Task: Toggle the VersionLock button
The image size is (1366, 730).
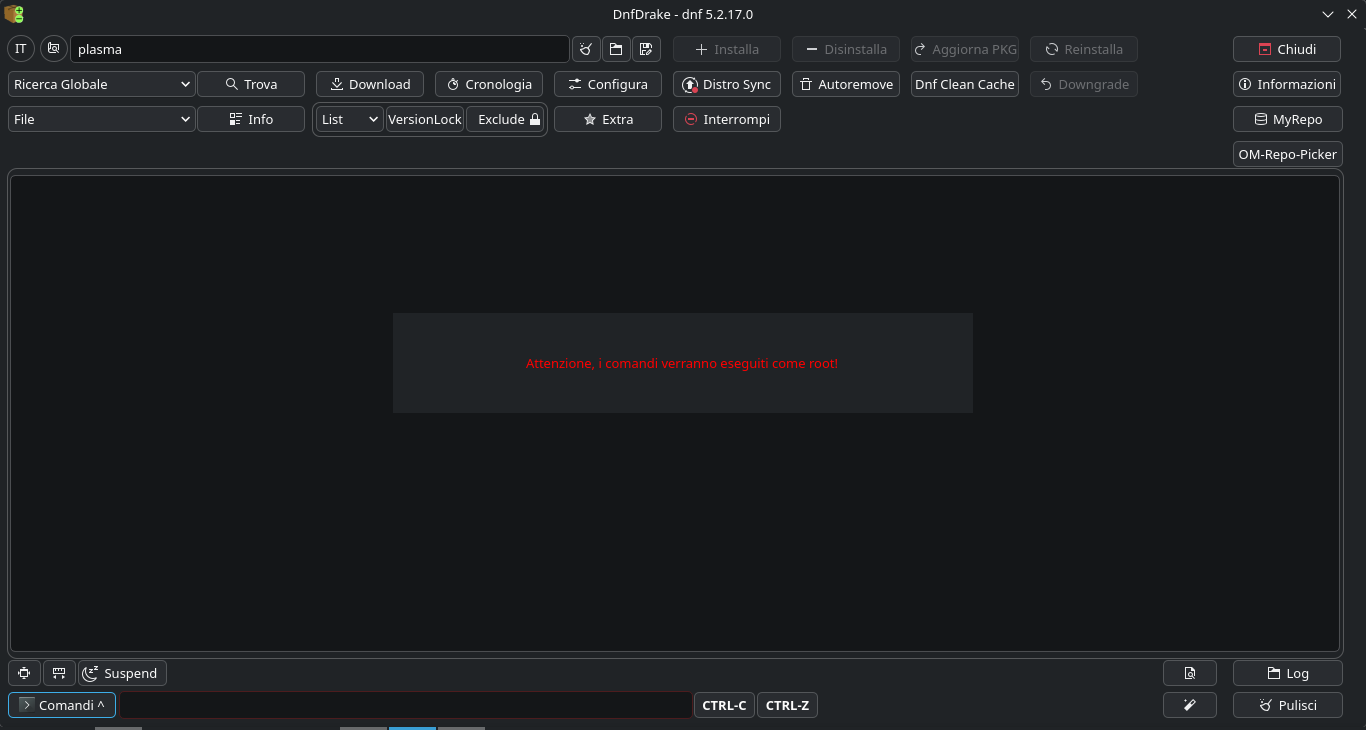Action: 425,119
